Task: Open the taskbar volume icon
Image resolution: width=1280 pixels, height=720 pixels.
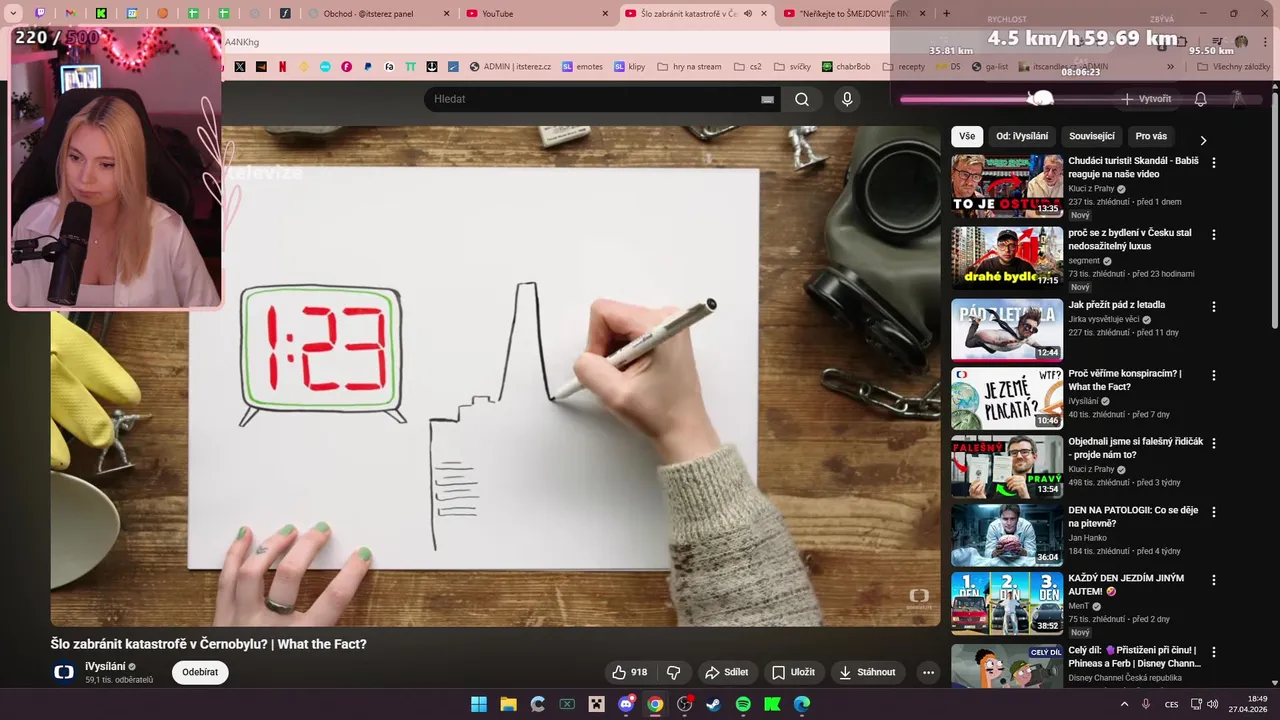Action: click(1212, 704)
